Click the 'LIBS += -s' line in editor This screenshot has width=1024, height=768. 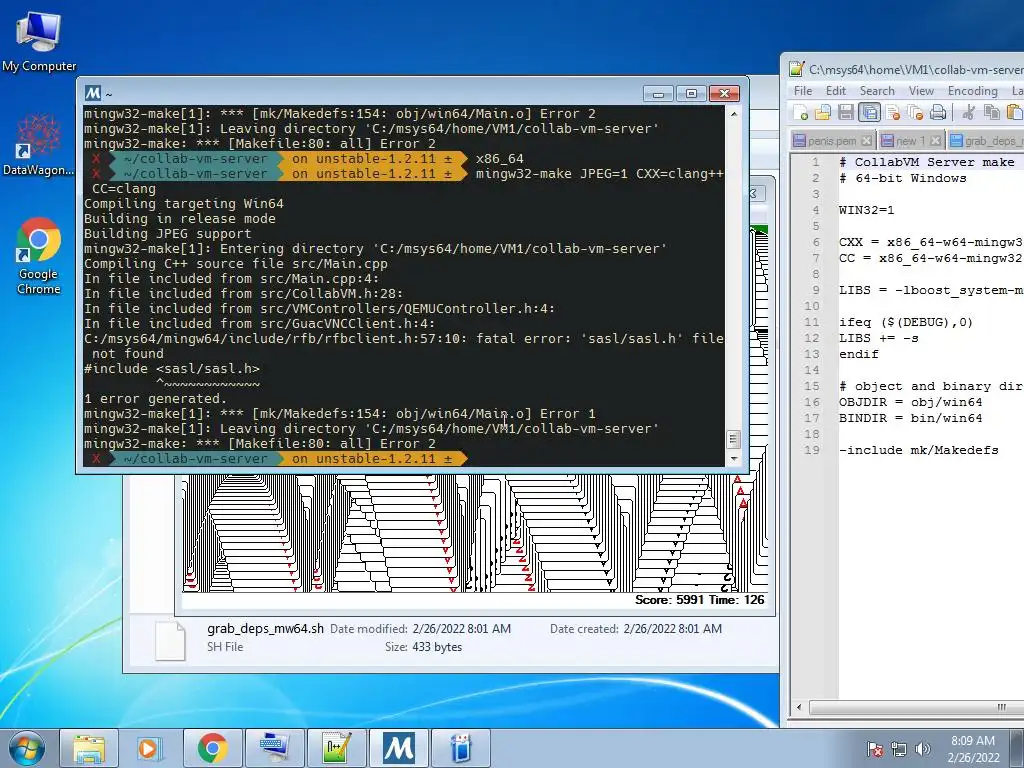tap(878, 338)
